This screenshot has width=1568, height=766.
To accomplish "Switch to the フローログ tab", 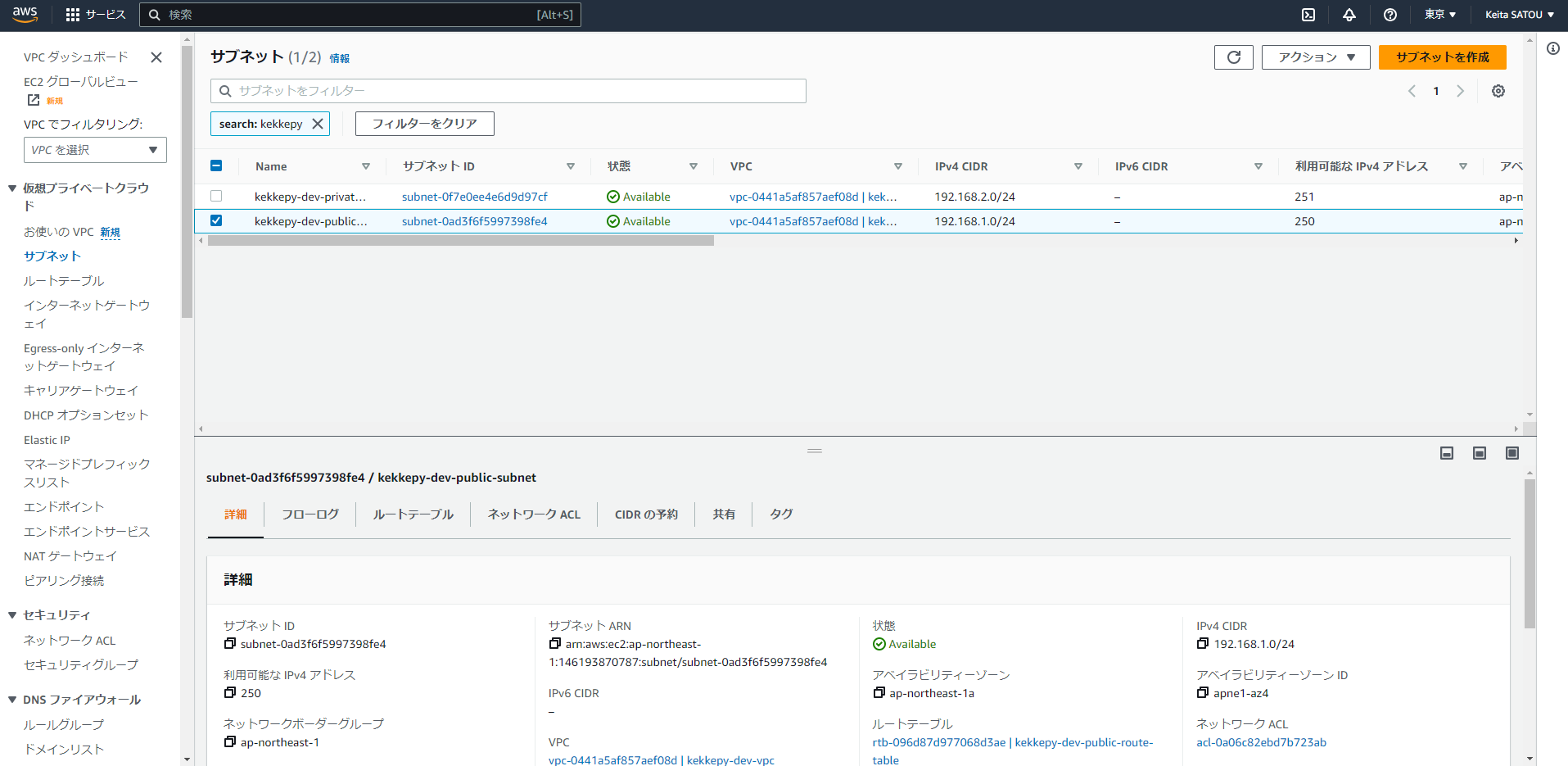I will (310, 514).
